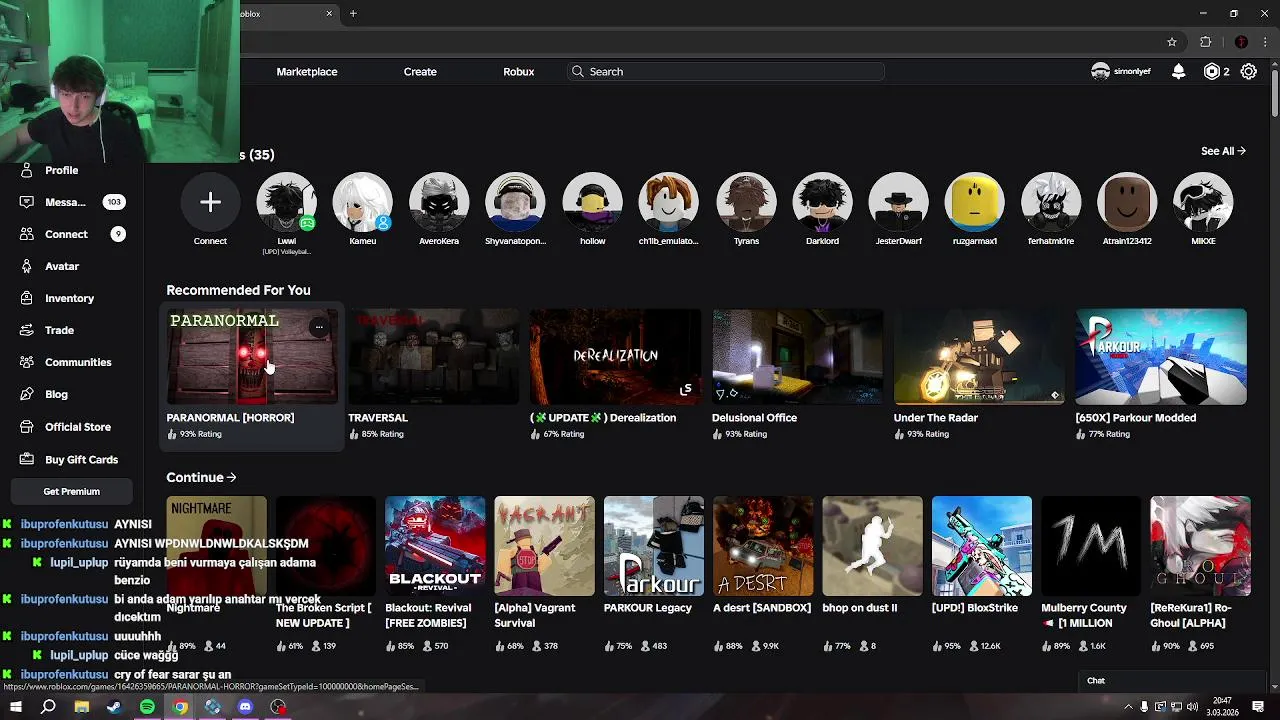
Task: Show hidden system tray icons
Action: tap(1127, 707)
